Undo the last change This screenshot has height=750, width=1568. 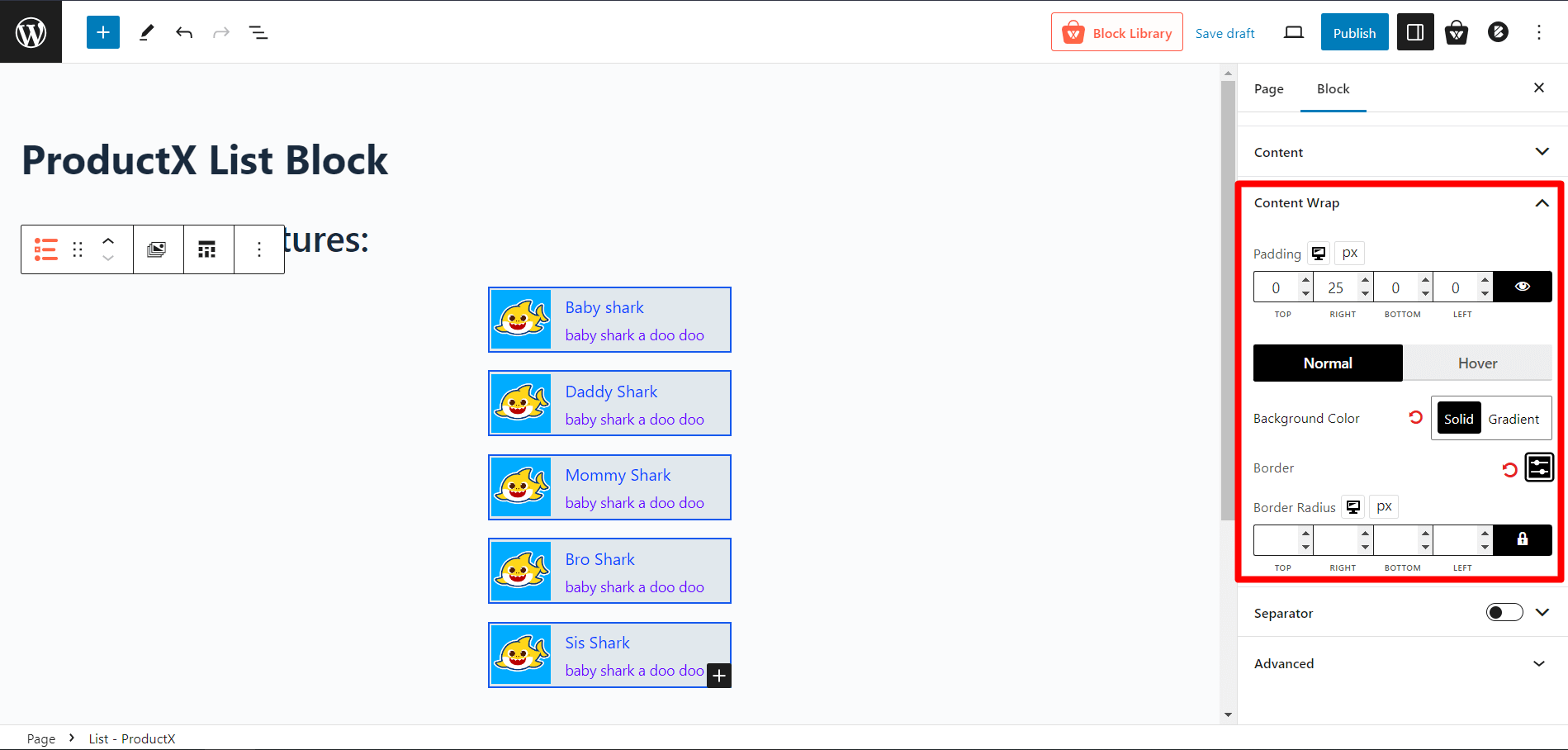click(x=184, y=33)
